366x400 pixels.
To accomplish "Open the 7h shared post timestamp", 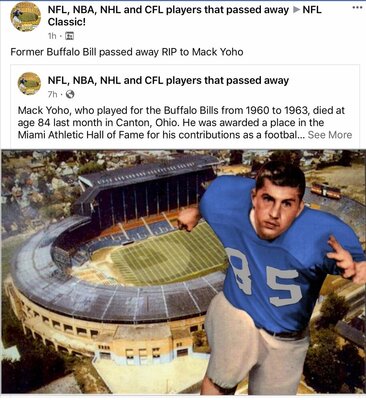I will point(52,95).
